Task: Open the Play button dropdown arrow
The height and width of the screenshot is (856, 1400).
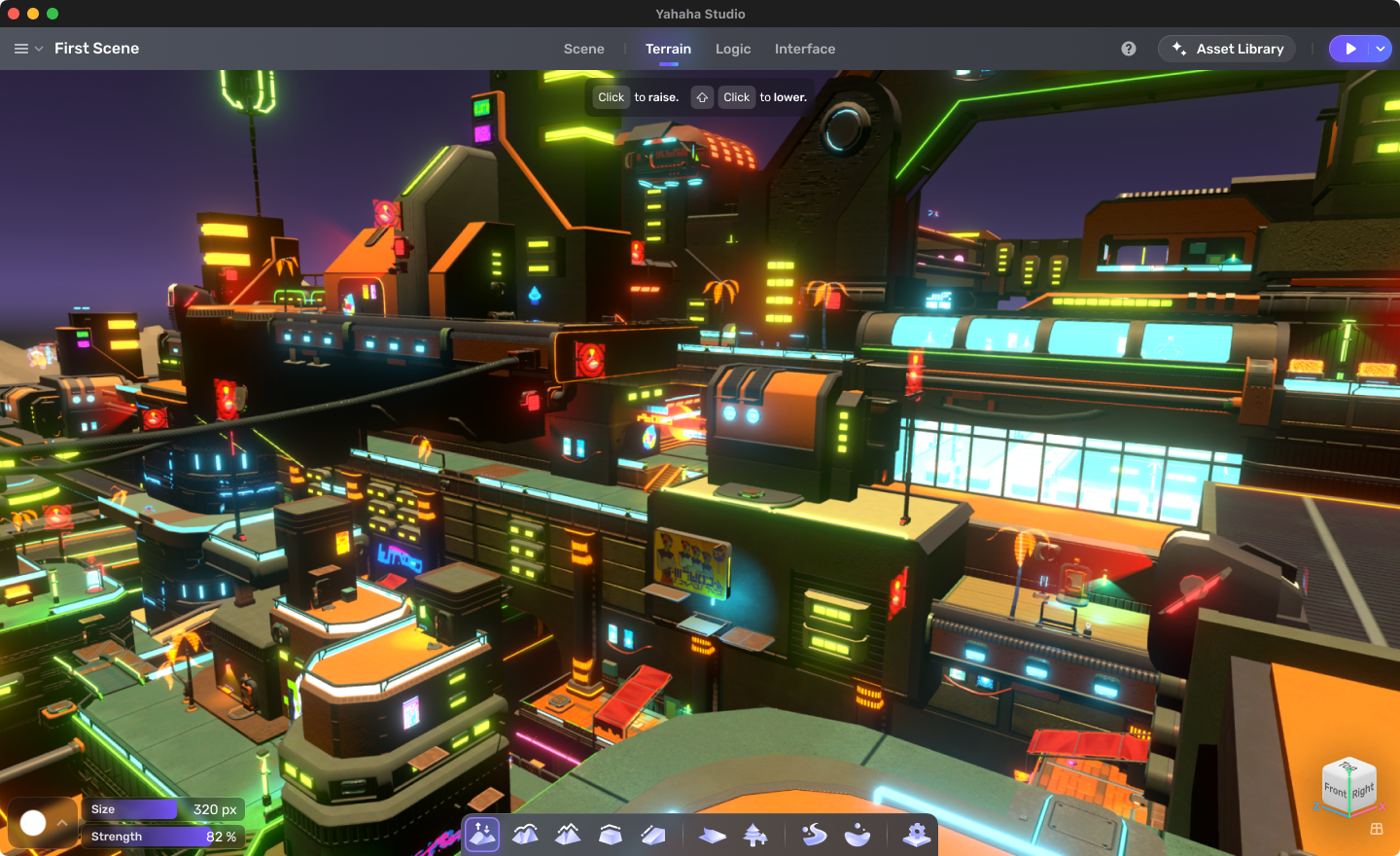Action: pyautogui.click(x=1380, y=48)
